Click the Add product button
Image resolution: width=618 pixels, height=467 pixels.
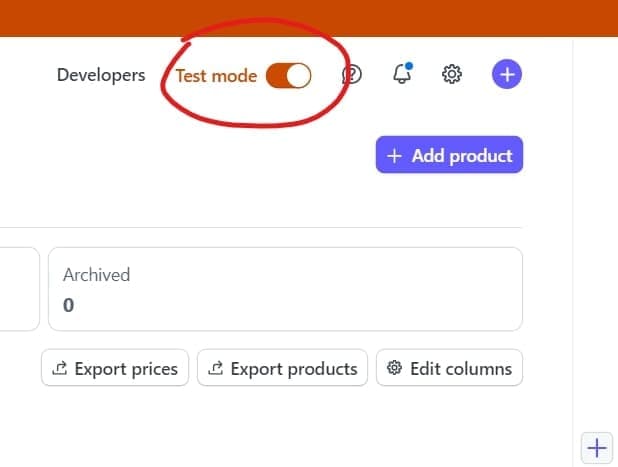[449, 155]
